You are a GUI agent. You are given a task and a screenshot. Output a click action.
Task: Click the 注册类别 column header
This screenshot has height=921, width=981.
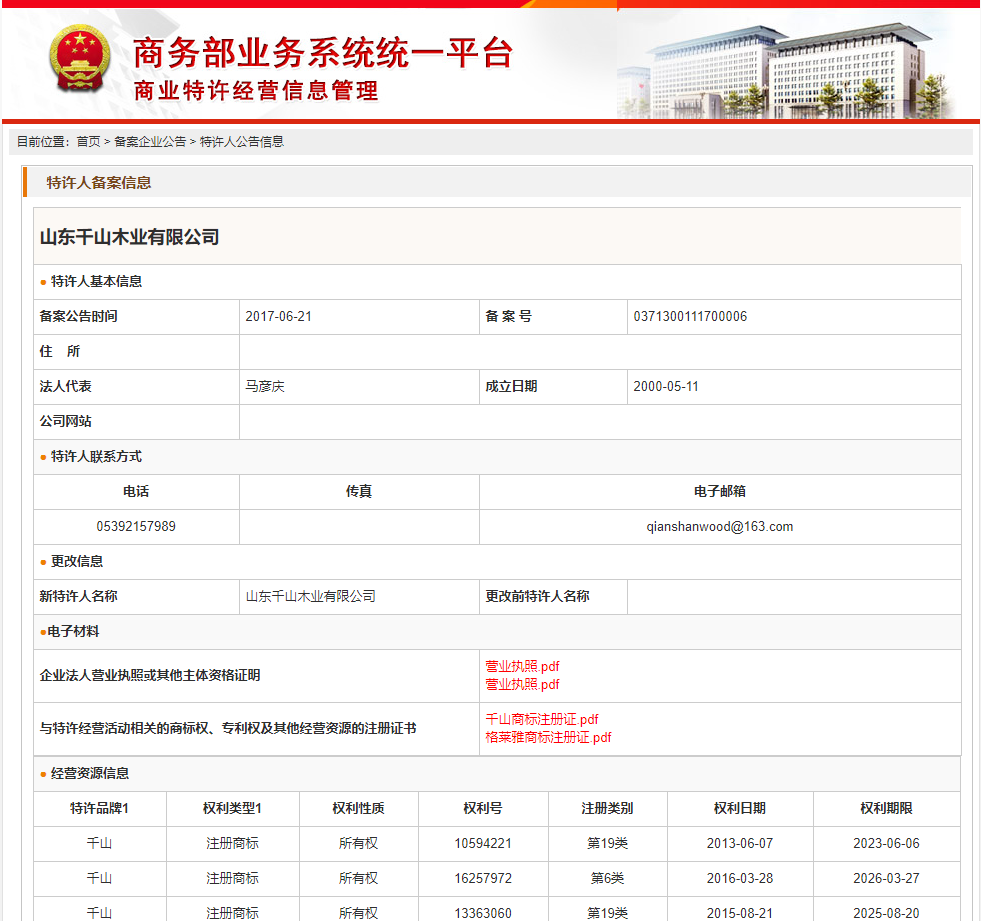(607, 808)
